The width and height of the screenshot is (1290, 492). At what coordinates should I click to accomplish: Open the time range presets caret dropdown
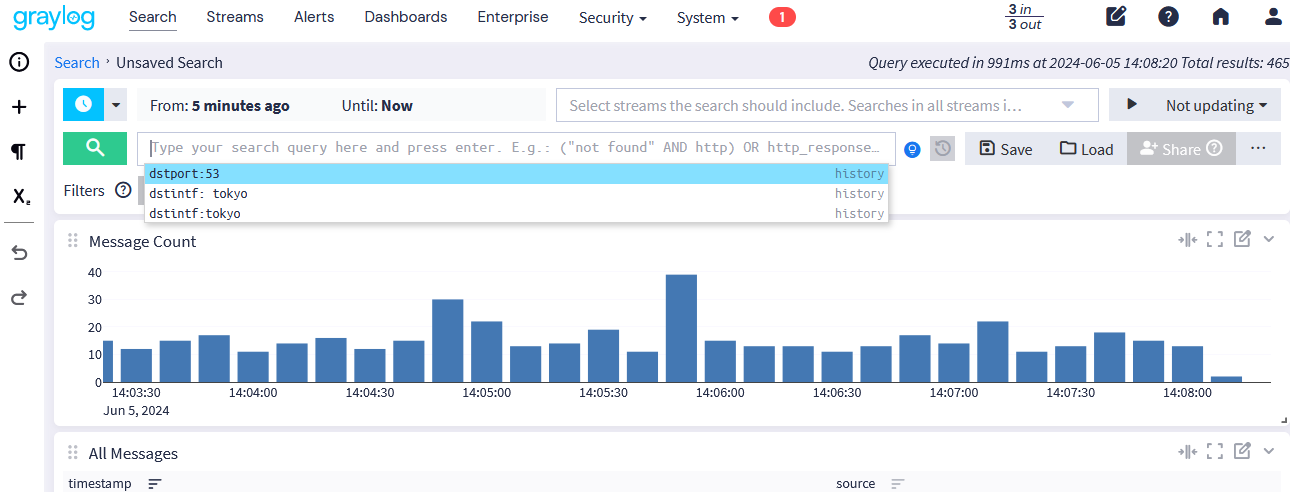[x=116, y=104]
